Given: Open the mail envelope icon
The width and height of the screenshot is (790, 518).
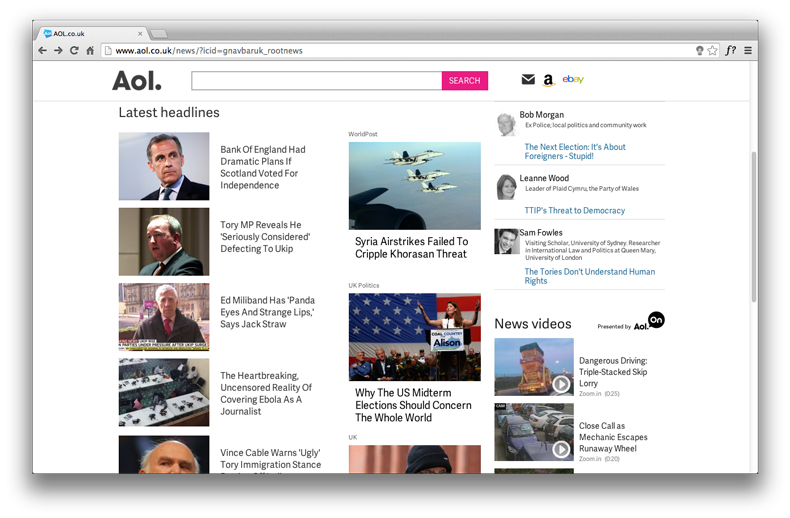Looking at the screenshot, I should pos(528,80).
